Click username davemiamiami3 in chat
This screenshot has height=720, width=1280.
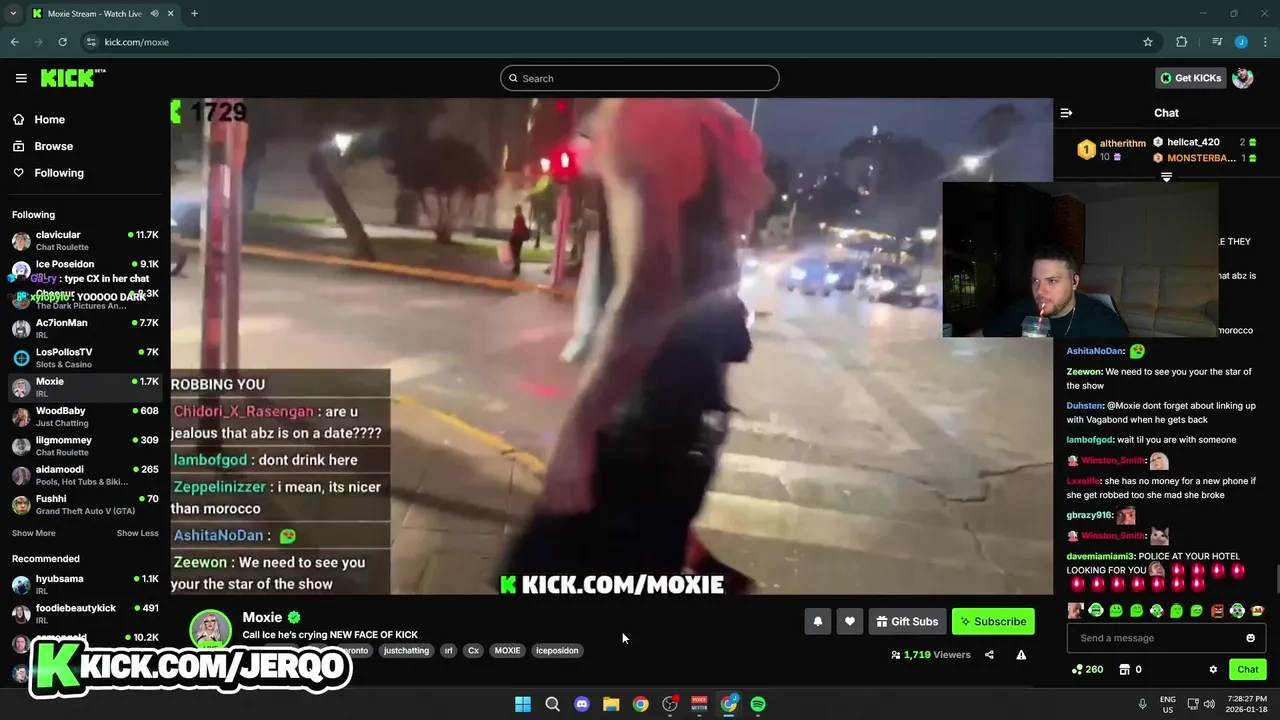pos(1100,556)
